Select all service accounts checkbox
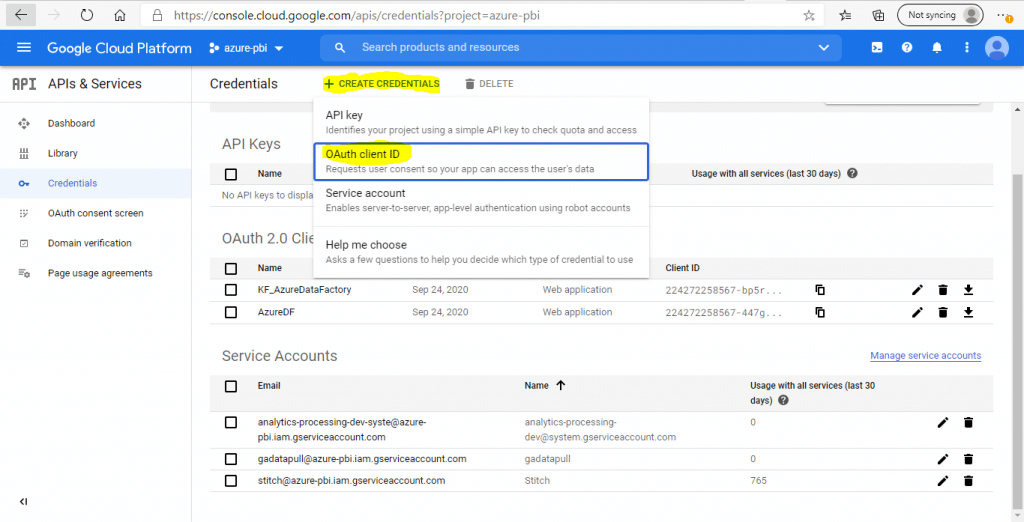This screenshot has height=522, width=1024. pos(231,386)
